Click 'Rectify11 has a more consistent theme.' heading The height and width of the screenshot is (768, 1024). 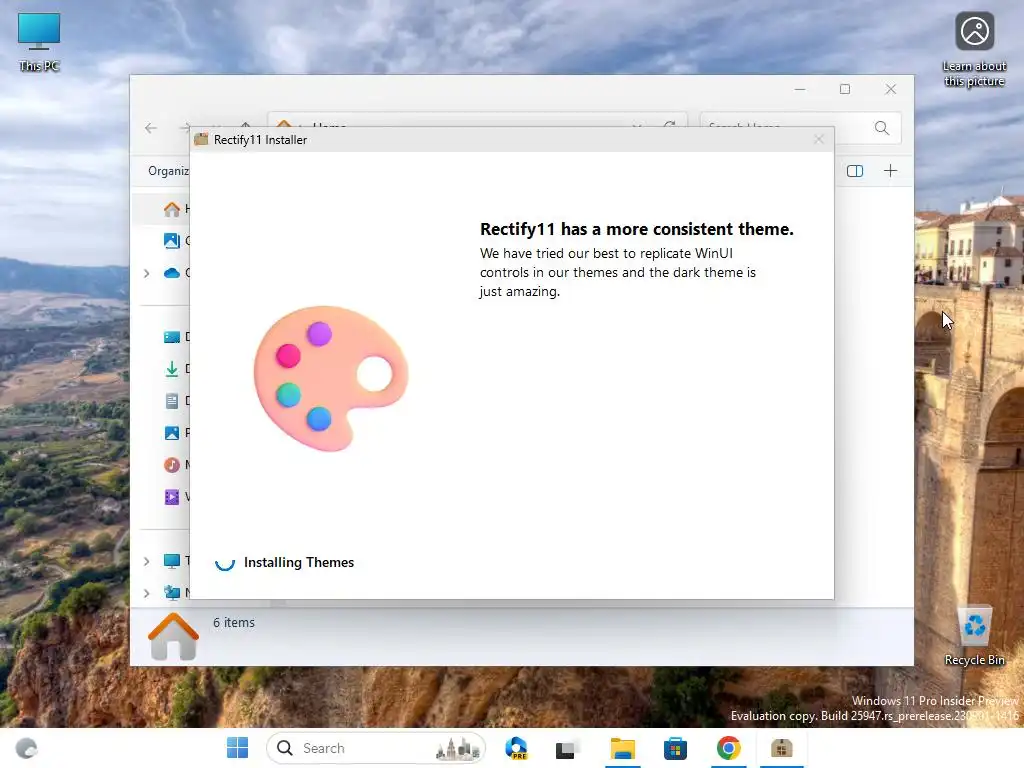click(637, 229)
